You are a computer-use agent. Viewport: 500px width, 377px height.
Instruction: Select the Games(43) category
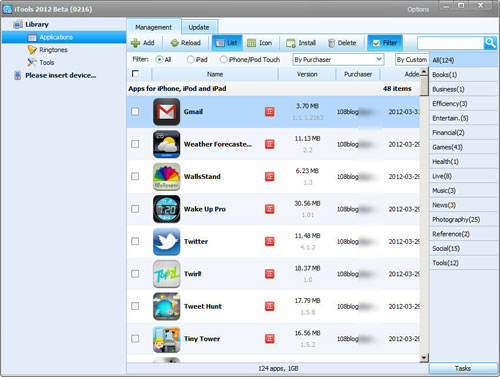click(x=464, y=147)
